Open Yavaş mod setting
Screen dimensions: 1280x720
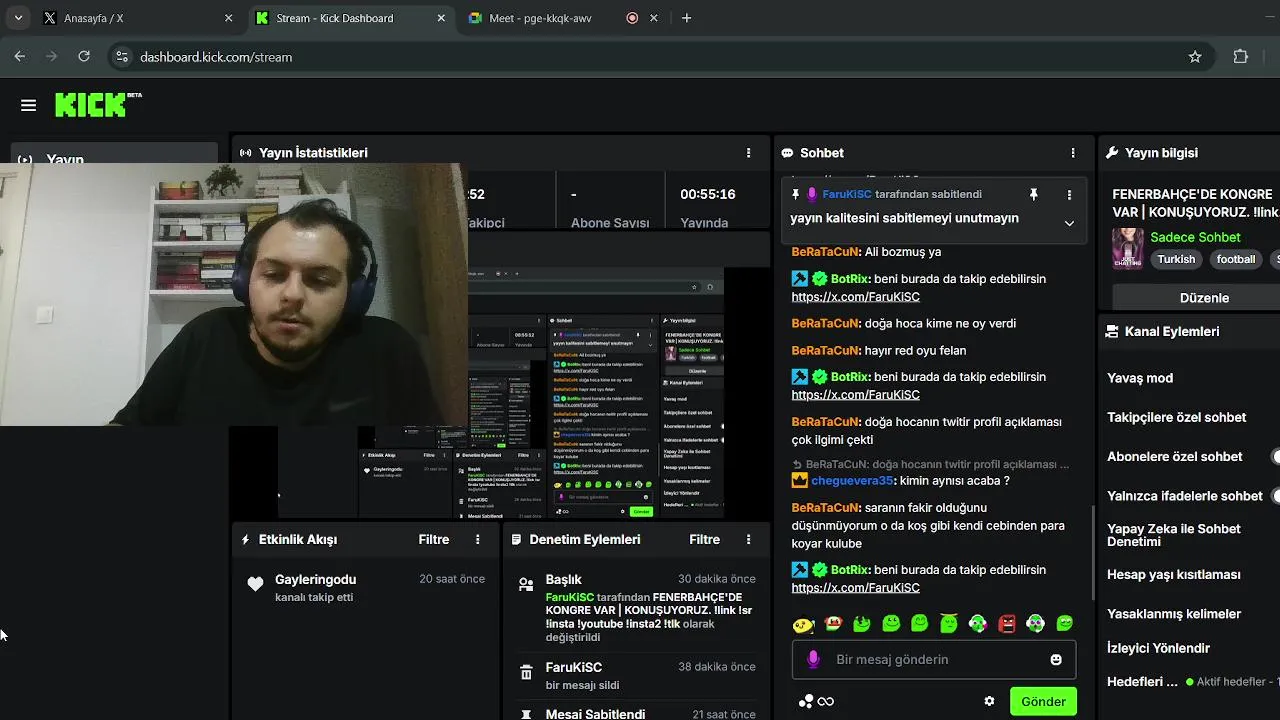coord(1140,378)
